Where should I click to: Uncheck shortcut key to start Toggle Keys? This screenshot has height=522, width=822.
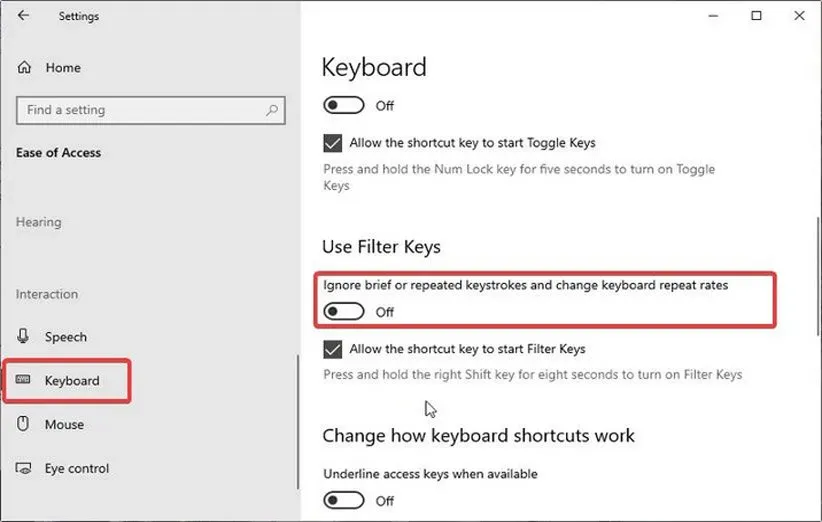coord(333,143)
